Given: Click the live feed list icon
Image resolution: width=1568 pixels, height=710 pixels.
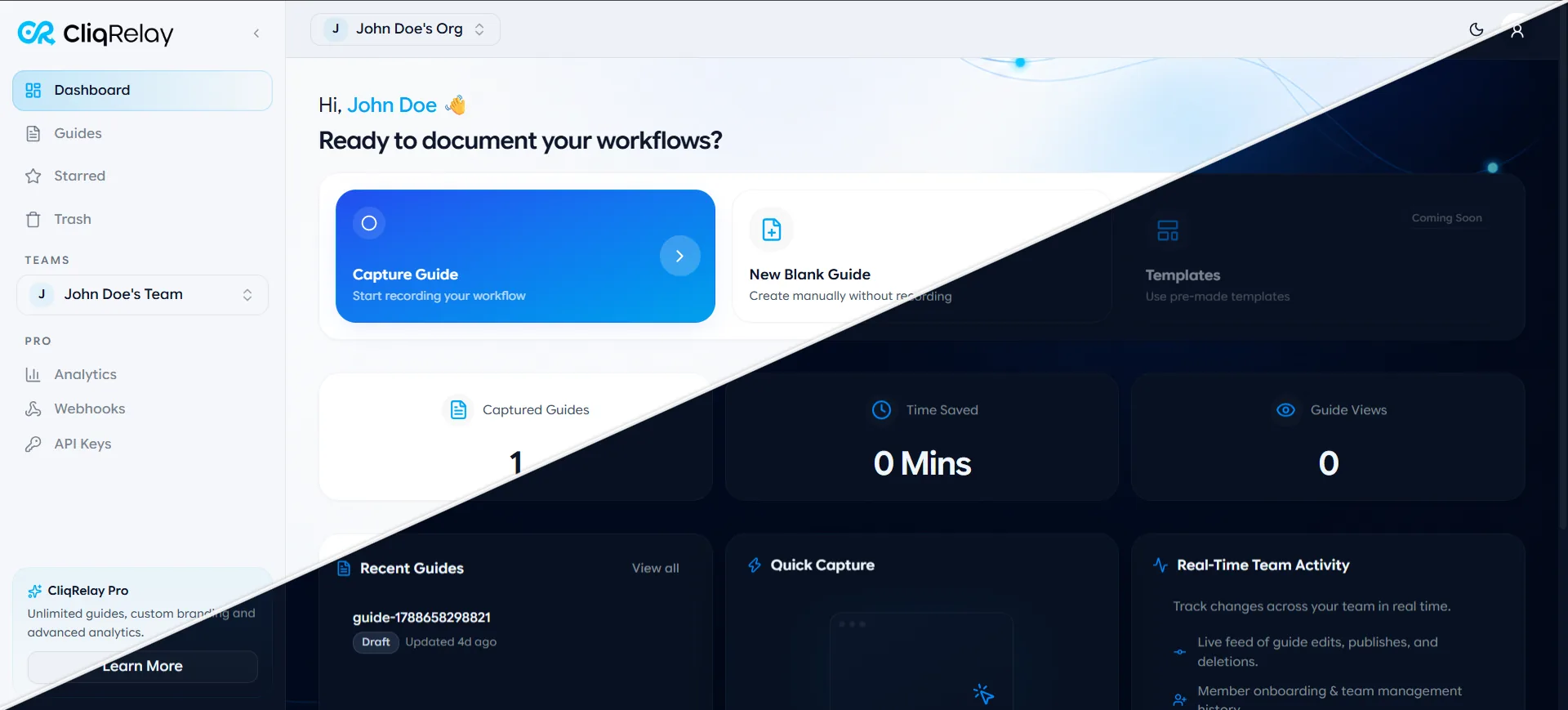Looking at the screenshot, I should tap(1179, 652).
